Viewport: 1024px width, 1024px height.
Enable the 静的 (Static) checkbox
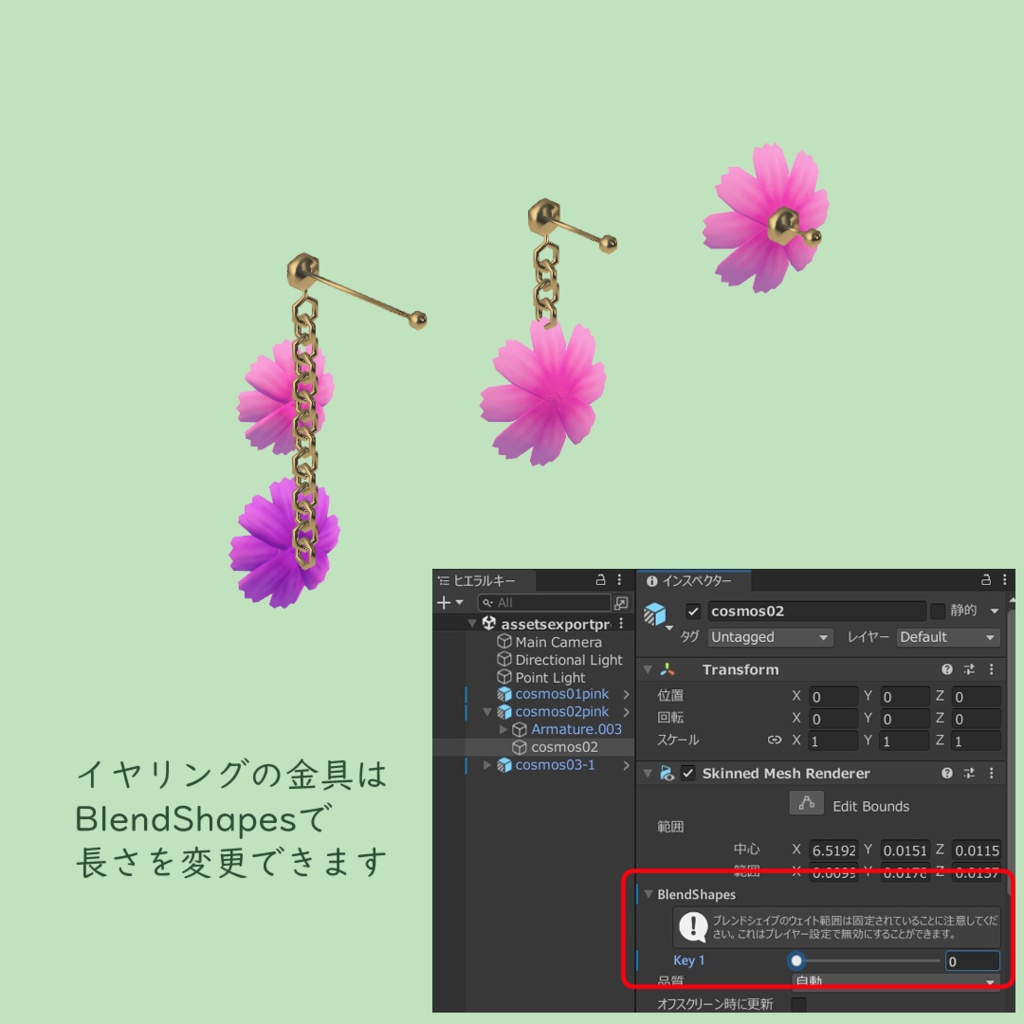pyautogui.click(x=939, y=611)
